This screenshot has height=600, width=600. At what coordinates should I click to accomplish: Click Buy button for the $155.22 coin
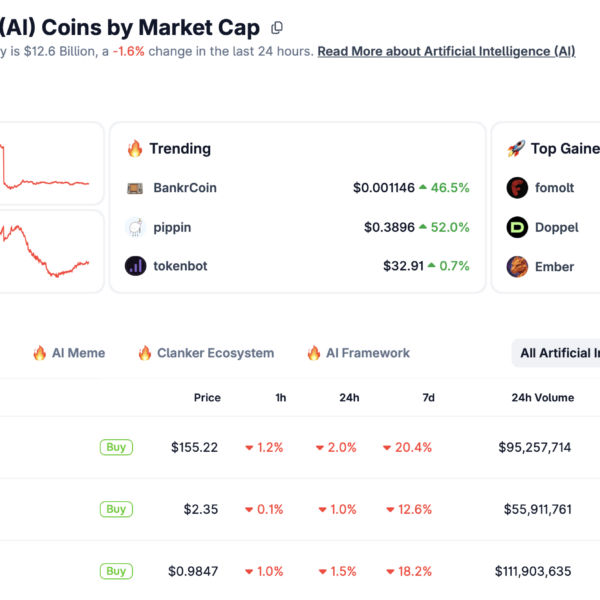tap(116, 447)
